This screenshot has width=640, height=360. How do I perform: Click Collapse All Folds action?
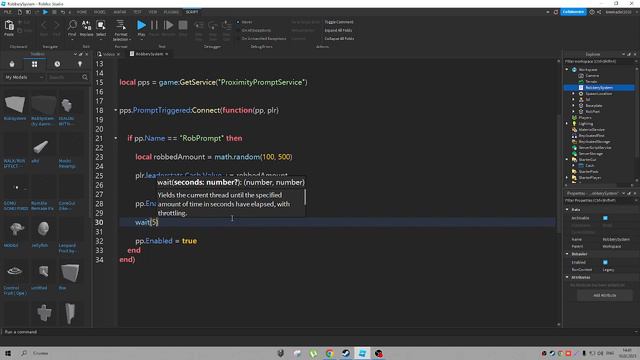pos(339,38)
